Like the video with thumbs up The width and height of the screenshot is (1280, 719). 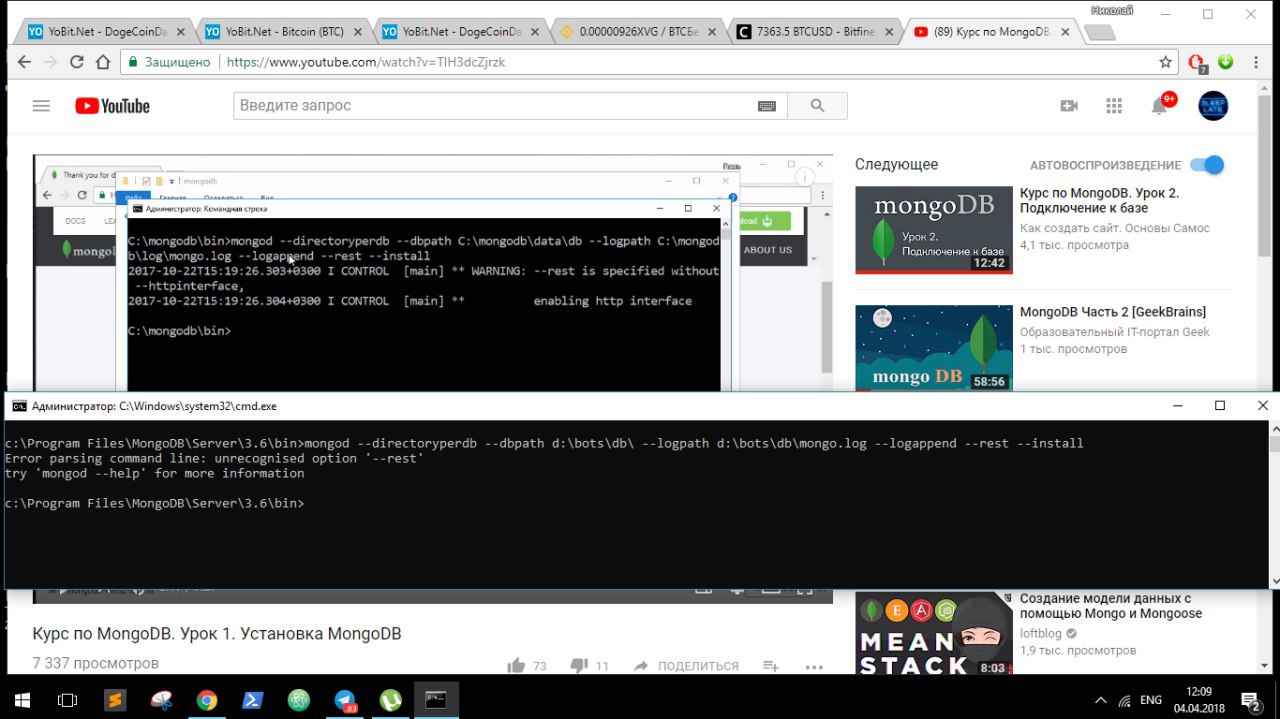pyautogui.click(x=516, y=666)
